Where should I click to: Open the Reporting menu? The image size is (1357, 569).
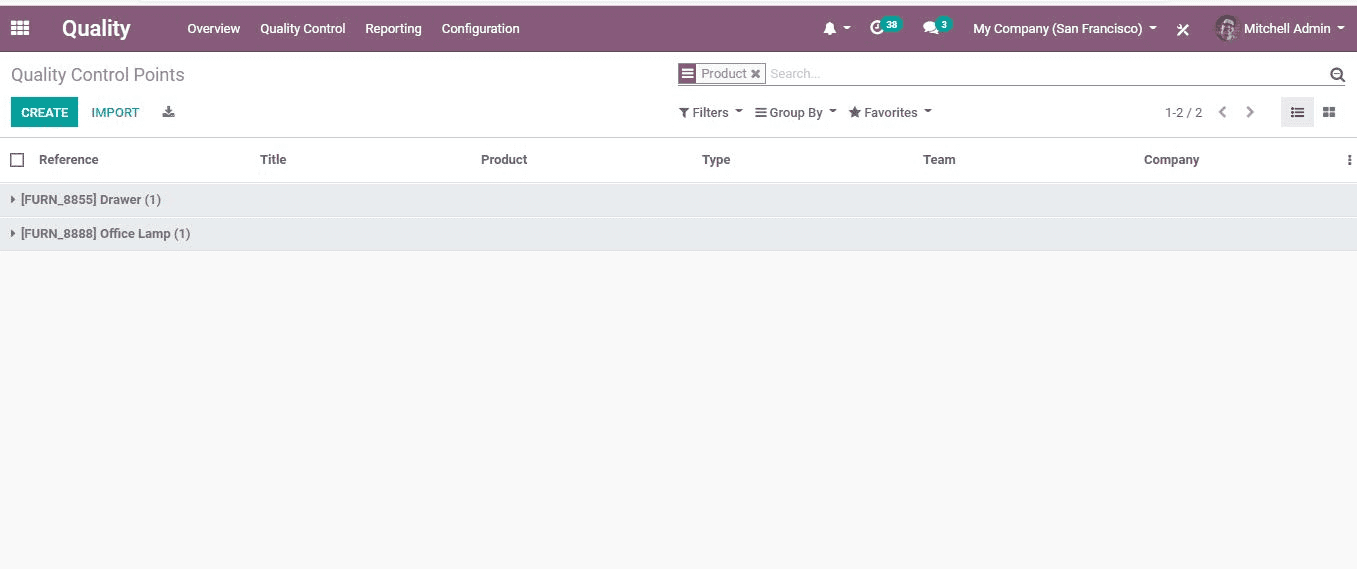click(x=393, y=29)
